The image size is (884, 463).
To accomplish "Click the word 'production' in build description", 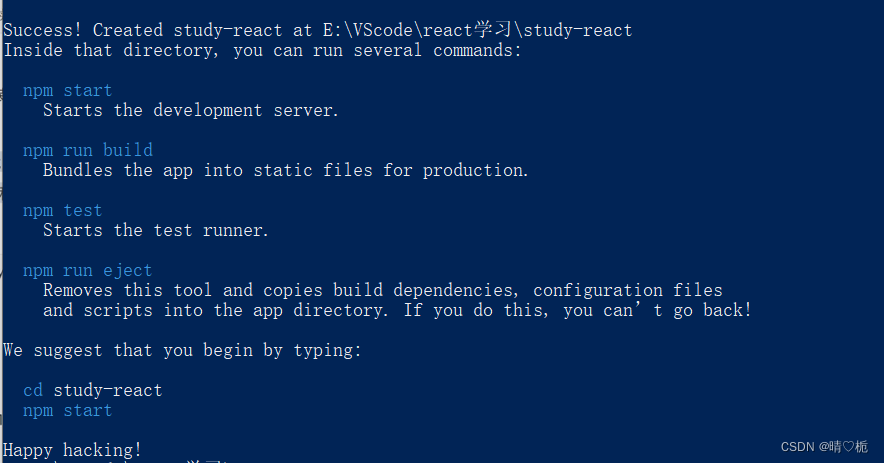I will [474, 170].
